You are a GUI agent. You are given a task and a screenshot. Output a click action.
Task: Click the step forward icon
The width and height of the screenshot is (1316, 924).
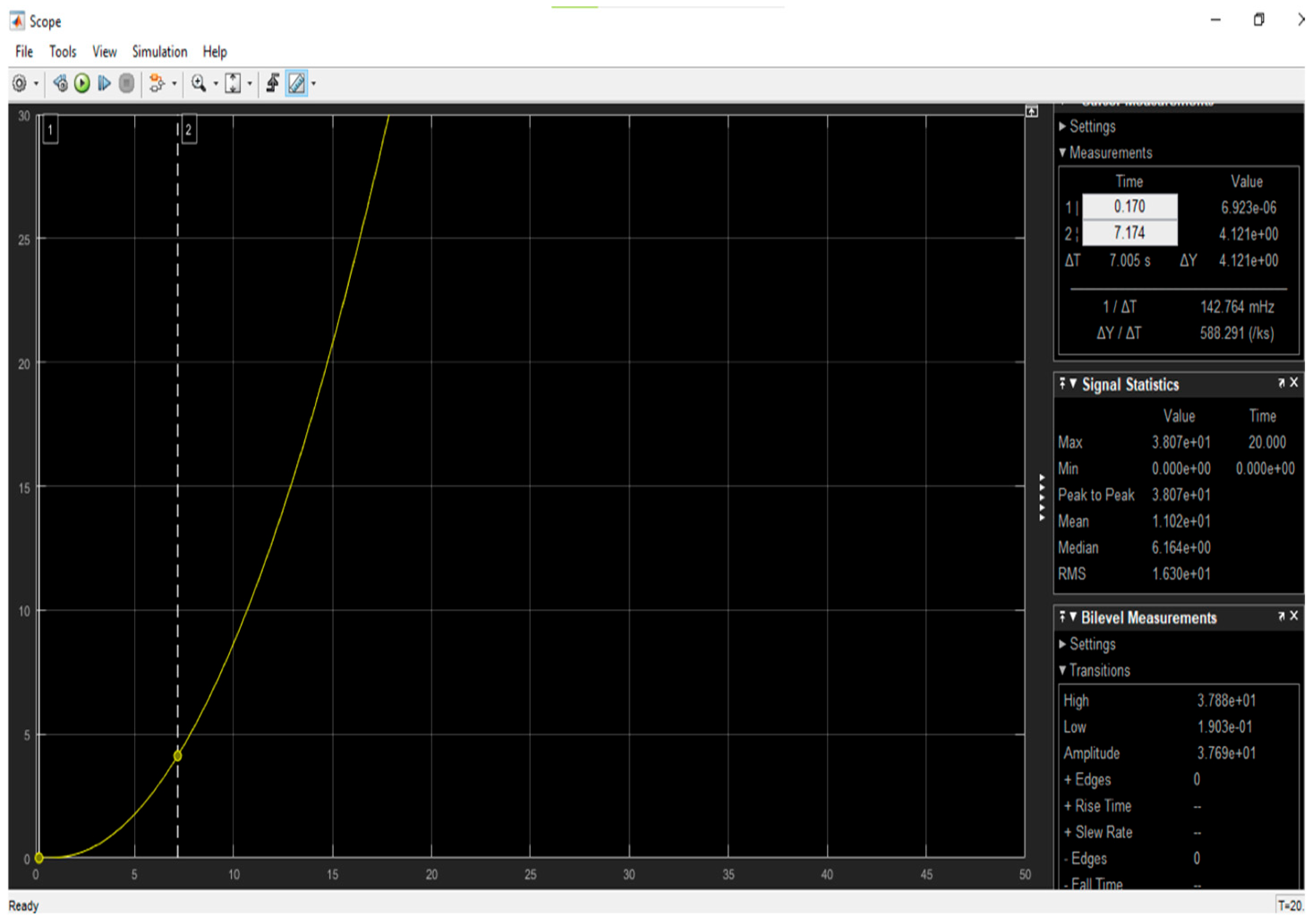coord(104,84)
